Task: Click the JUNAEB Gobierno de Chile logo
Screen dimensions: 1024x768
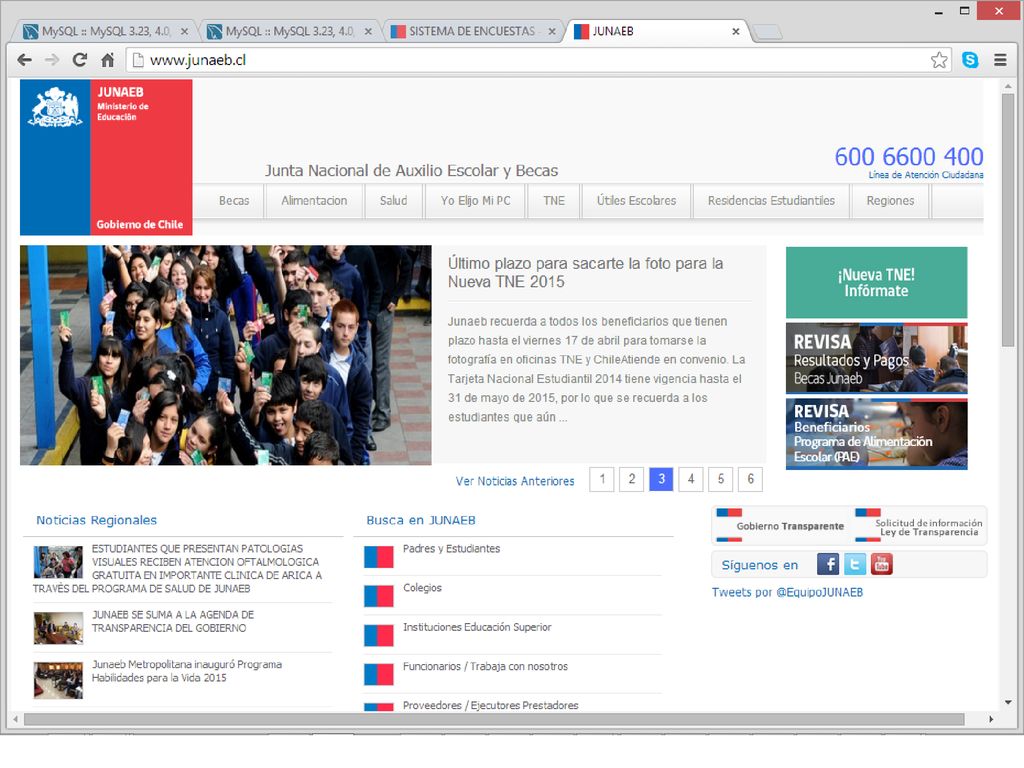Action: pyautogui.click(x=106, y=157)
